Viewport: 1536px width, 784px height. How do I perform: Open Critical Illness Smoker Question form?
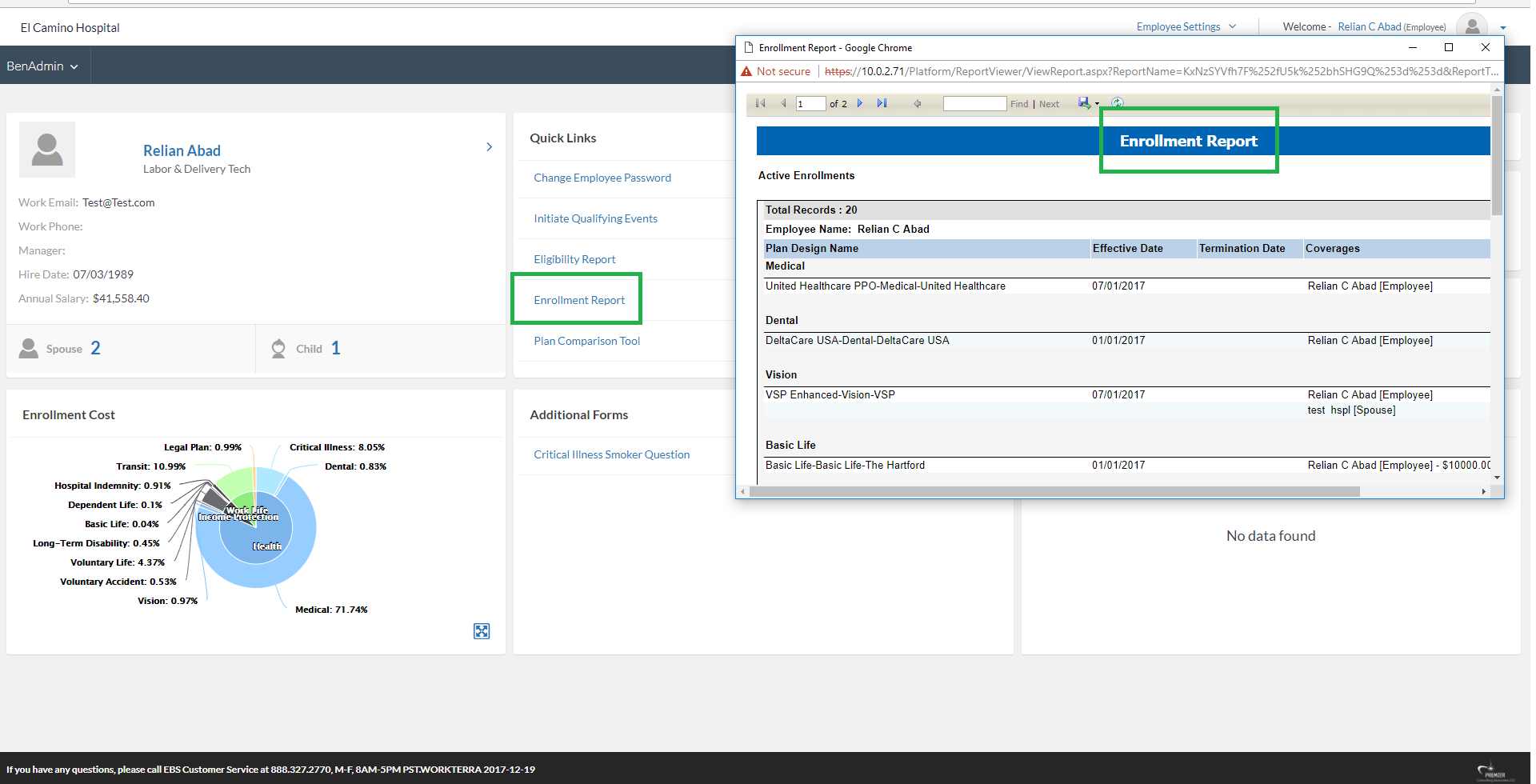611,454
